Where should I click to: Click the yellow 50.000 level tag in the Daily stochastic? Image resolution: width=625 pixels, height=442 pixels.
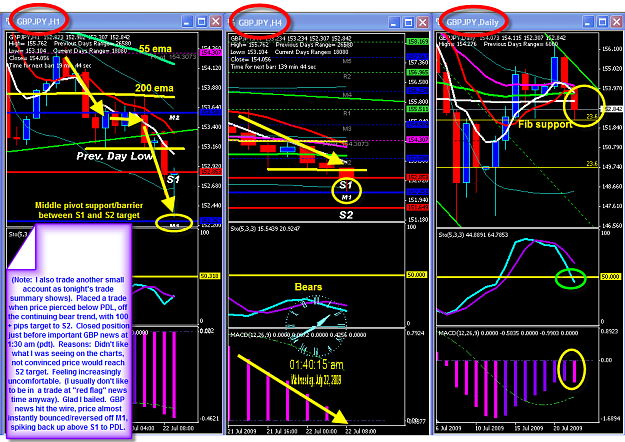(610, 277)
